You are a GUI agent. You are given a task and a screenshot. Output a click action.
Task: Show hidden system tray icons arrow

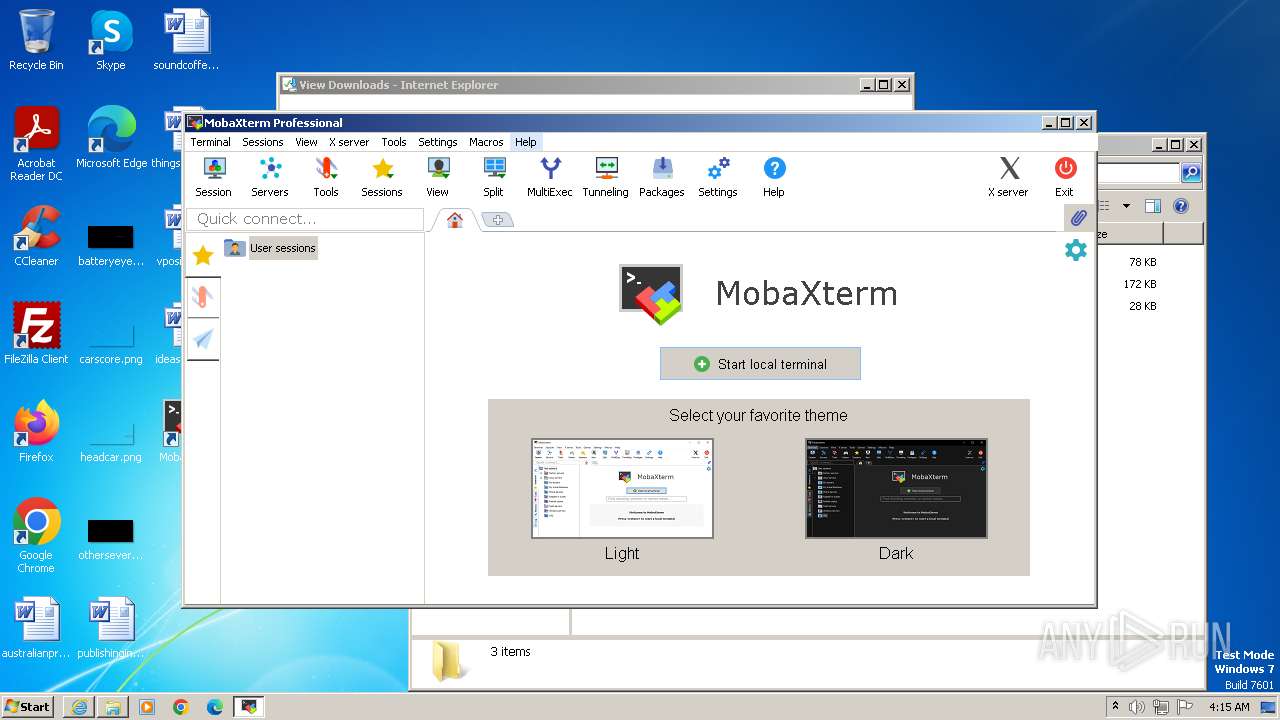pyautogui.click(x=1113, y=707)
